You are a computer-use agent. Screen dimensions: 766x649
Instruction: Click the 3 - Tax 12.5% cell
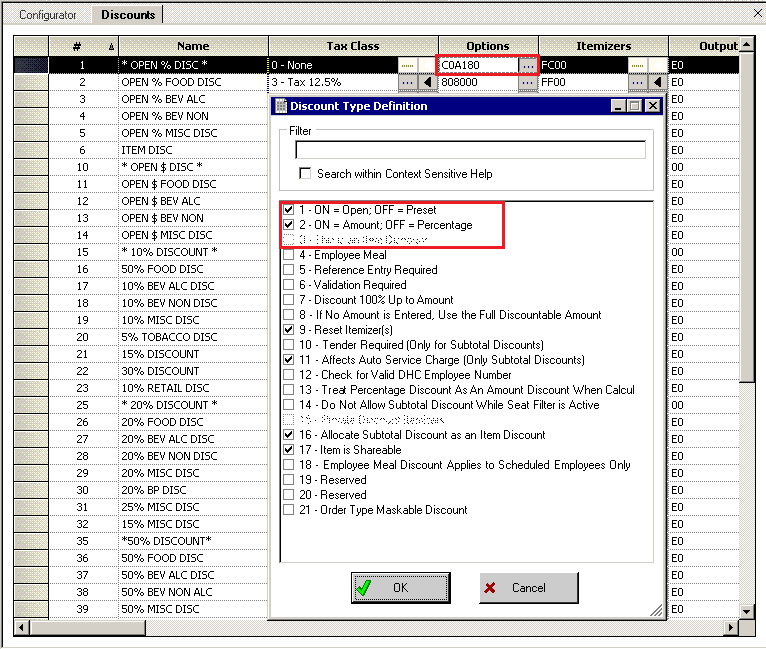tap(334, 82)
